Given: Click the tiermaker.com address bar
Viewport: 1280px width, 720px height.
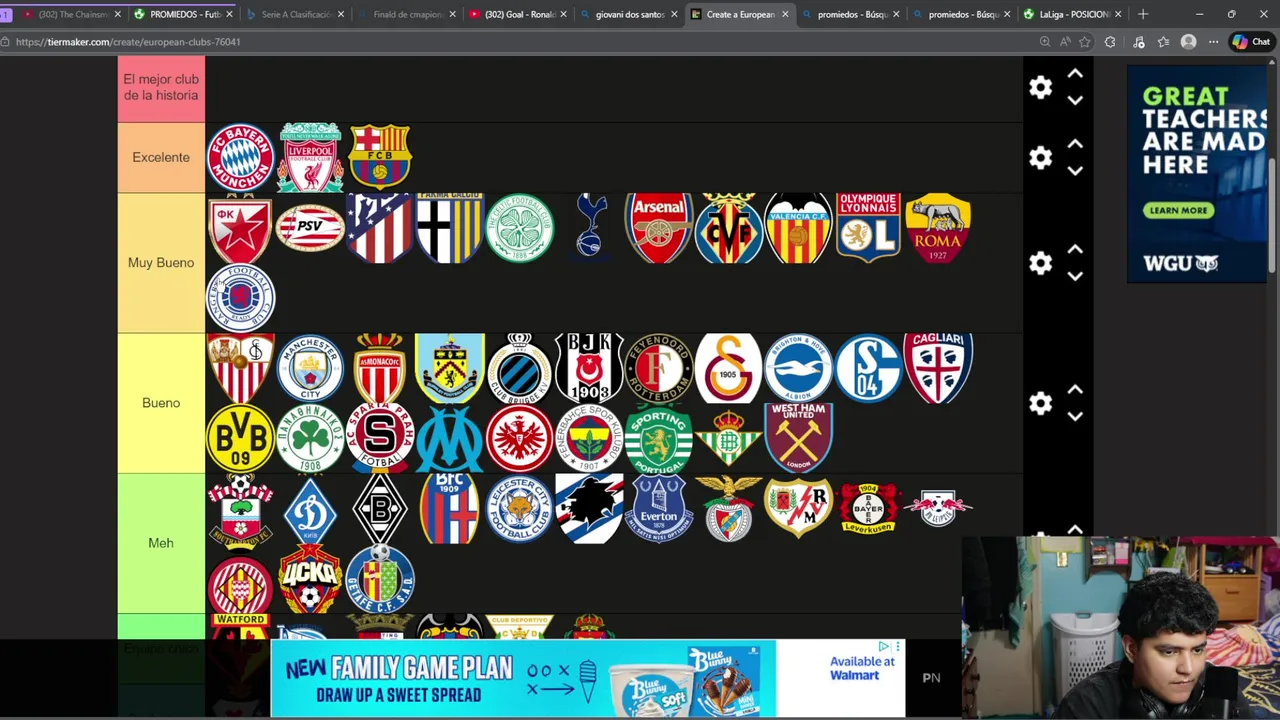Looking at the screenshot, I should (520, 42).
